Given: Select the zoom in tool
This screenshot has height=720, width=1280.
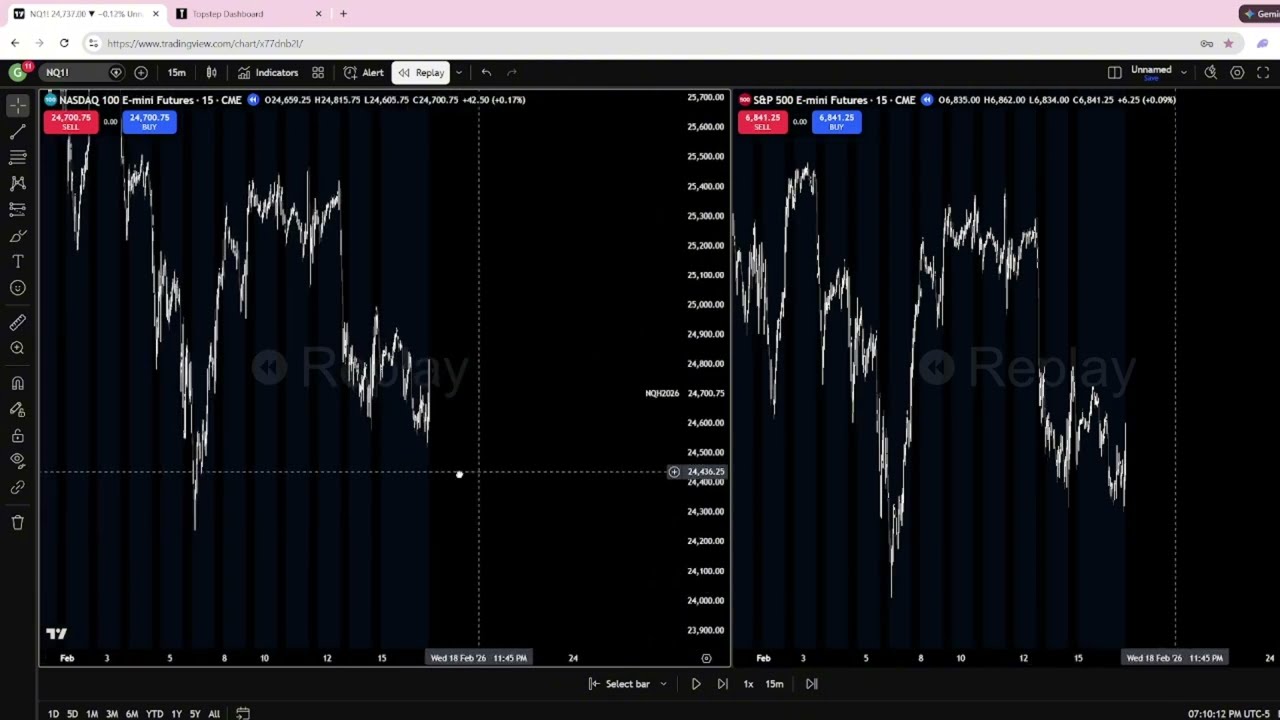Looking at the screenshot, I should tap(17, 348).
